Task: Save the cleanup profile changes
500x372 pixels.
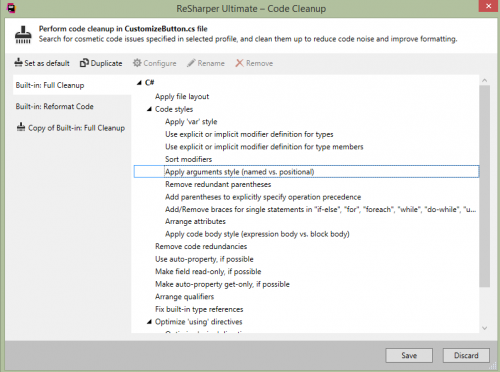Action: click(x=409, y=355)
